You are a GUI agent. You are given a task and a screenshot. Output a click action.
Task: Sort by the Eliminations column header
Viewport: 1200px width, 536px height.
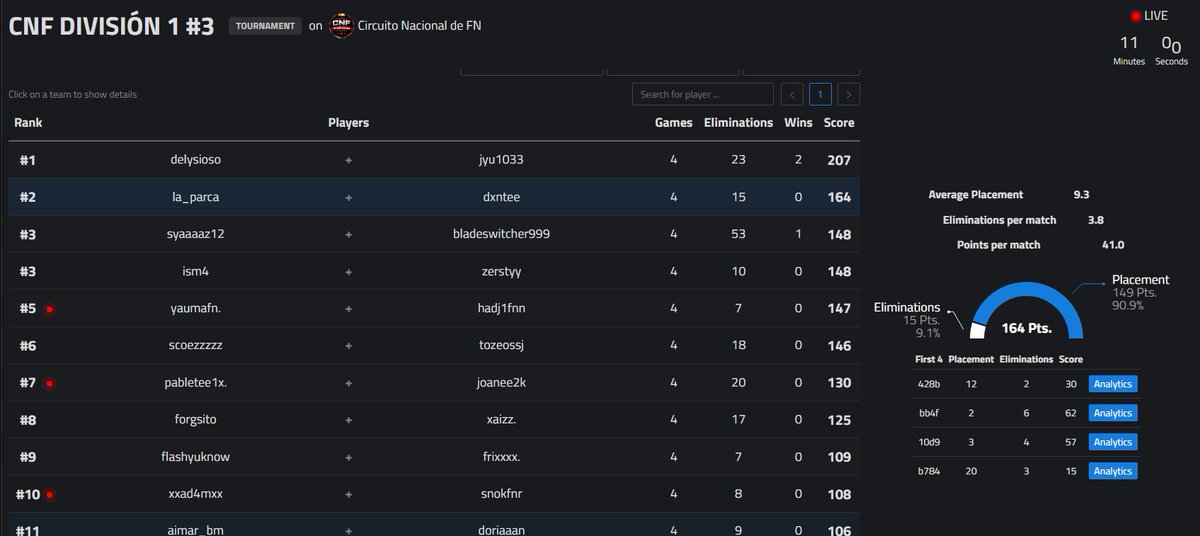[x=738, y=123]
